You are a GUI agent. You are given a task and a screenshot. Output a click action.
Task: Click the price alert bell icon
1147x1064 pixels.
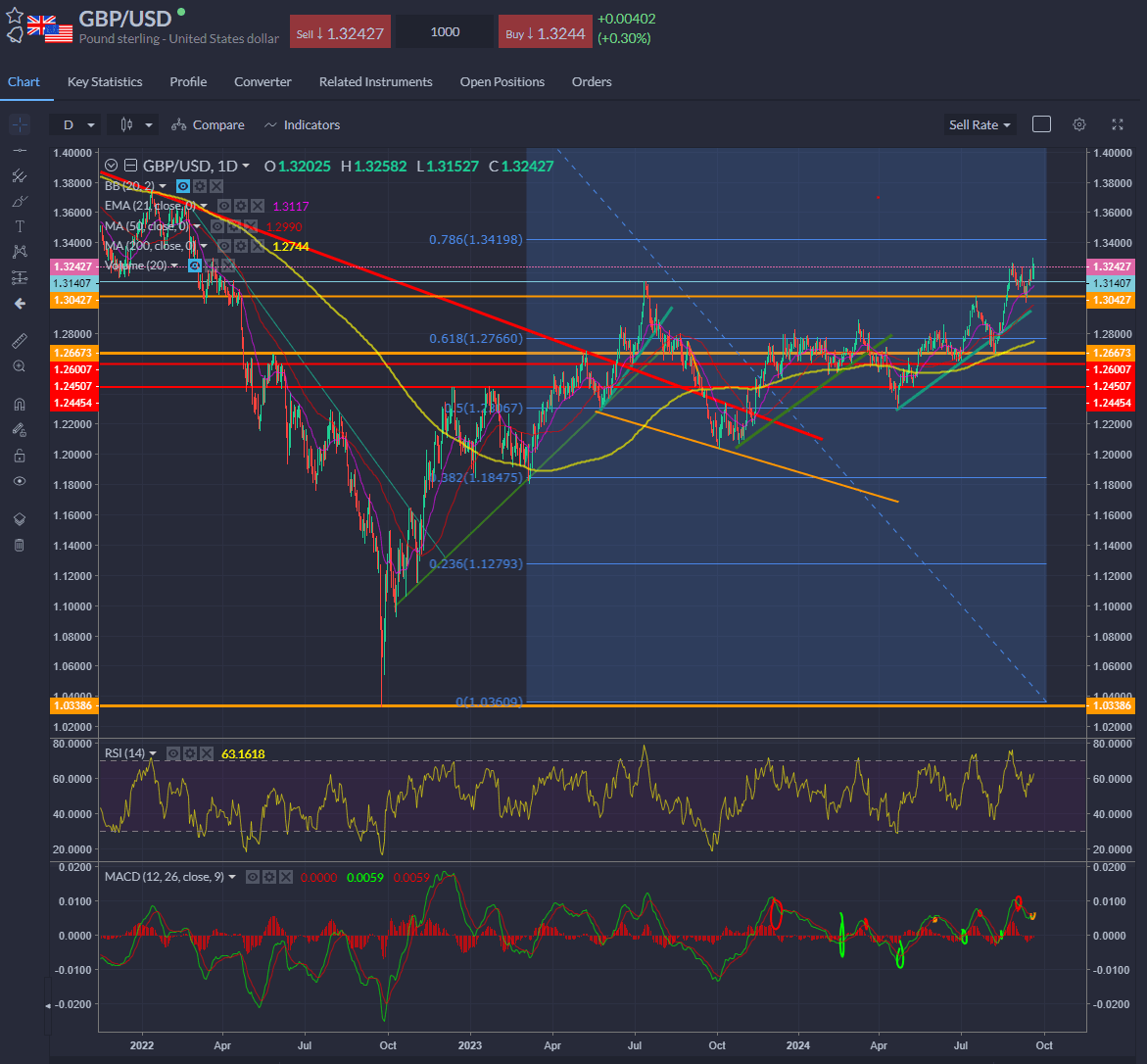pos(15,34)
